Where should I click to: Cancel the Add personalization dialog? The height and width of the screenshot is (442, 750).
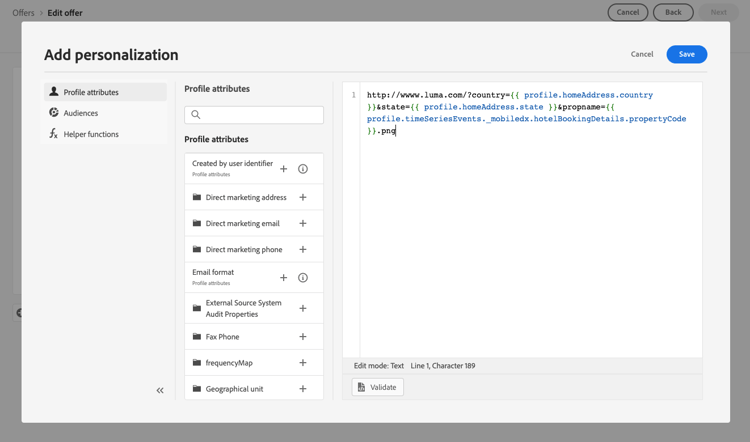[x=642, y=54]
